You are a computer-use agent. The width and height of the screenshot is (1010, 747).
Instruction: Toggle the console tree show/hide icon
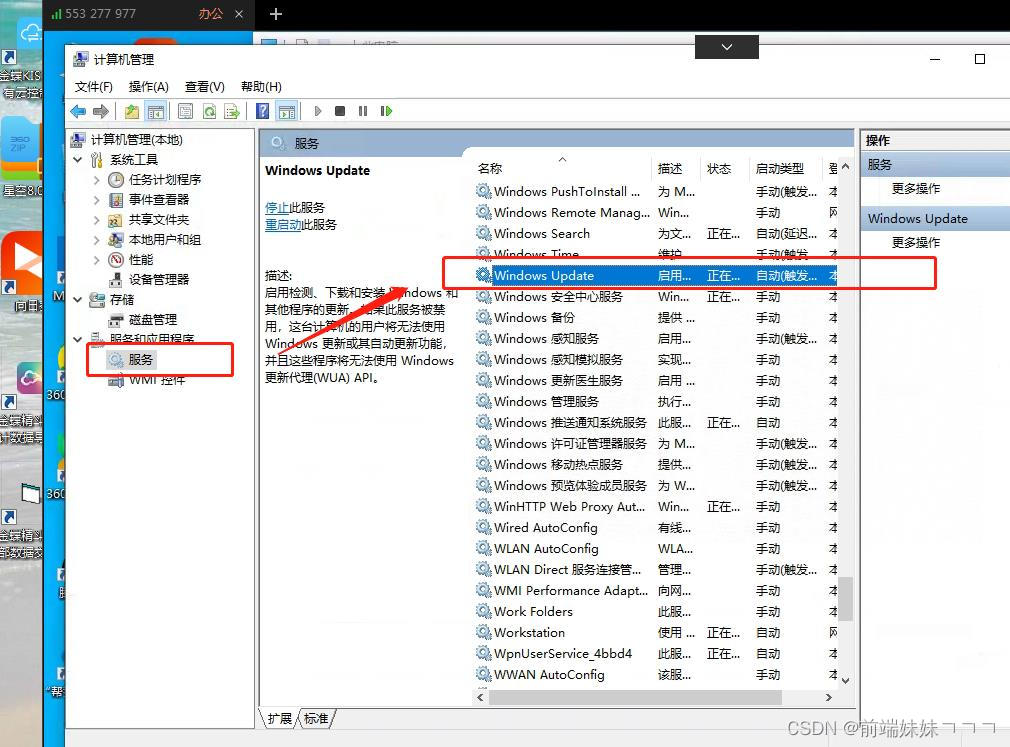(x=156, y=111)
